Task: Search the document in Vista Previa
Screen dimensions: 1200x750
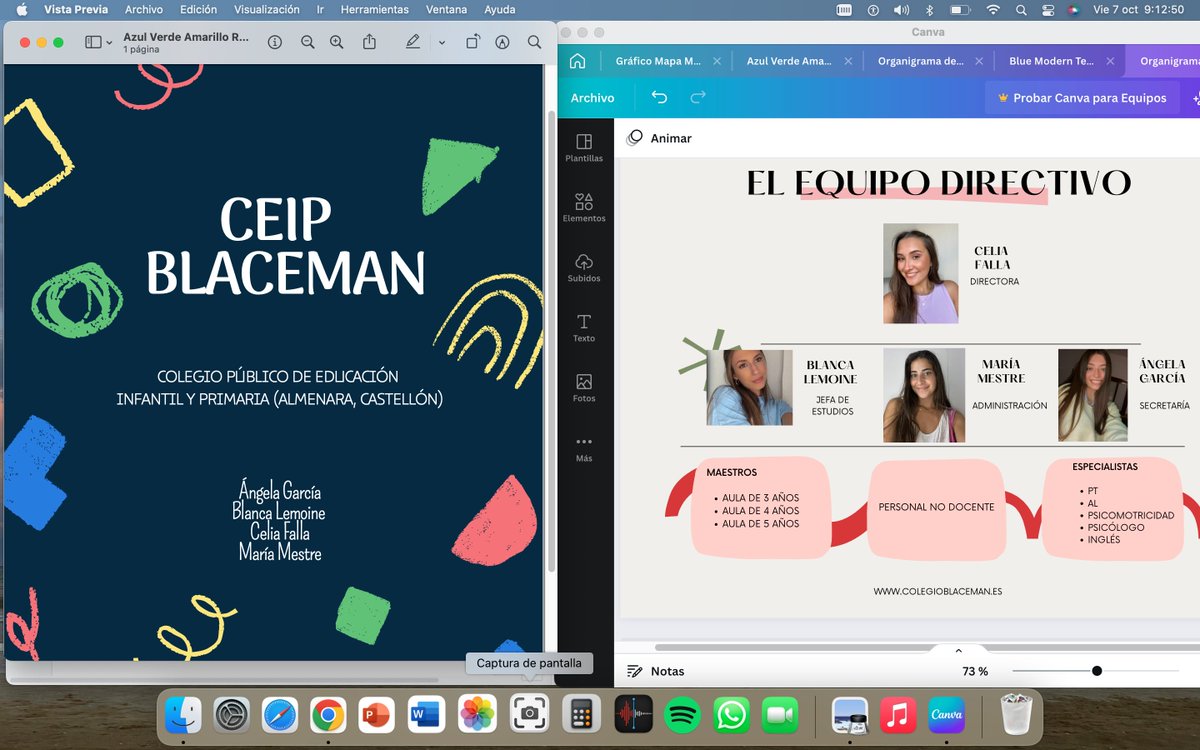Action: 535,42
